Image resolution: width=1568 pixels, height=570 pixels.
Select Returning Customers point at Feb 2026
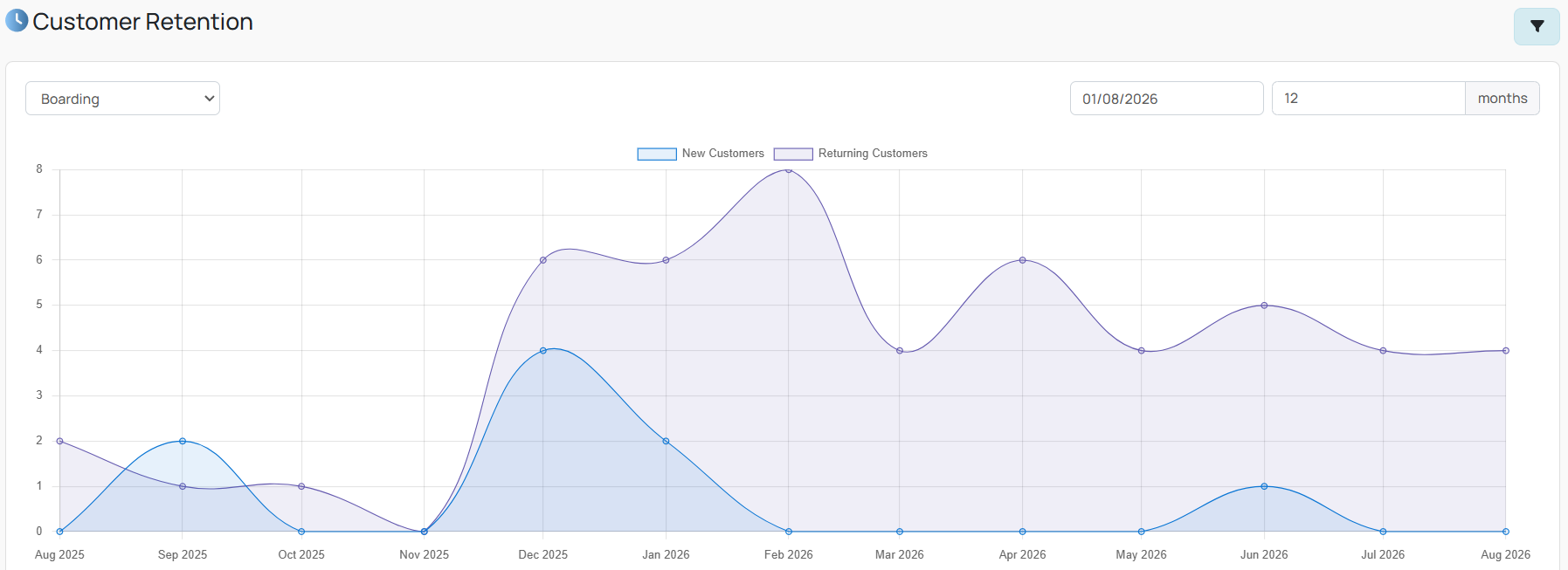click(x=789, y=170)
